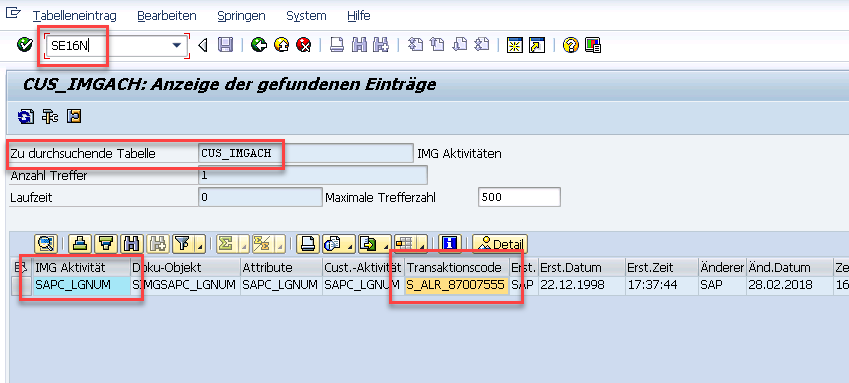The height and width of the screenshot is (383, 849).
Task: Click the technical names toggle icon below the title
Action: click(x=50, y=116)
